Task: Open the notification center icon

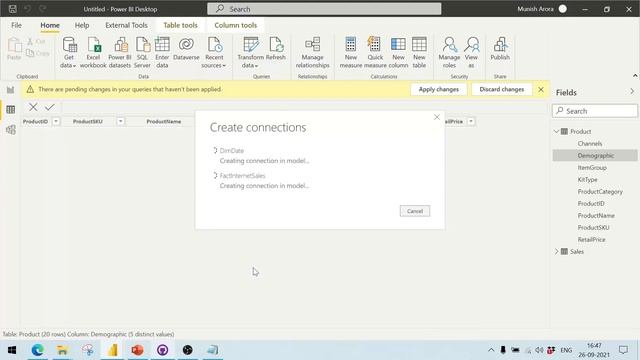Action: 623,350
